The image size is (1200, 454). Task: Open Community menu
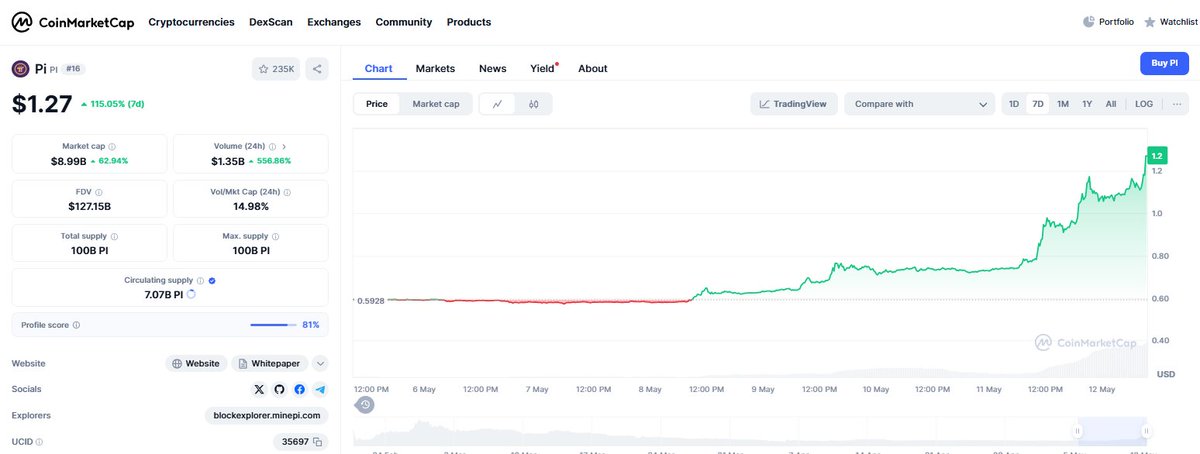404,22
